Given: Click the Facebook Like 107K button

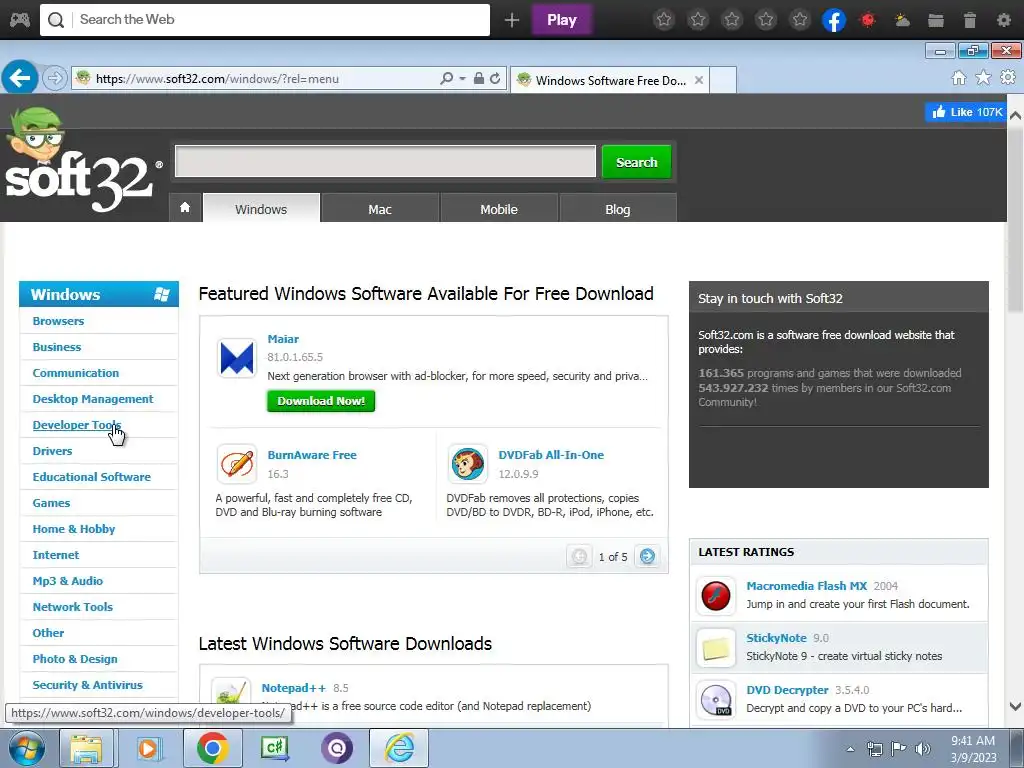Looking at the screenshot, I should click(x=965, y=112).
